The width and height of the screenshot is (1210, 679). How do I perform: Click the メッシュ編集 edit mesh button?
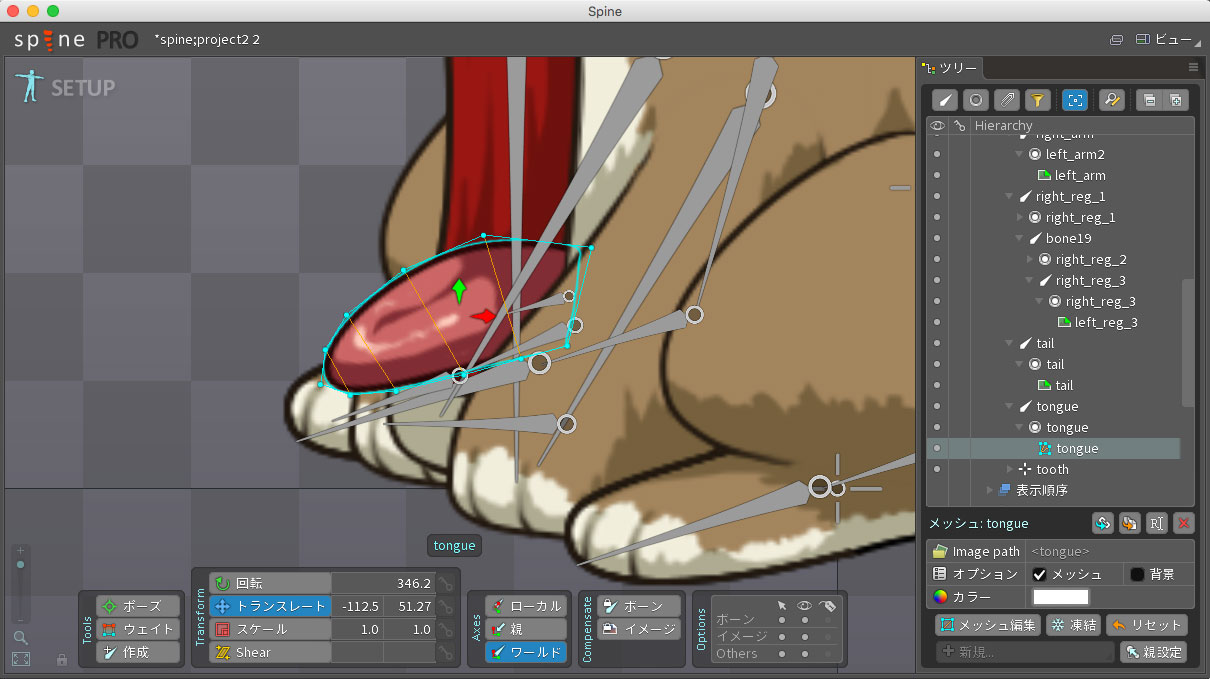pyautogui.click(x=988, y=625)
